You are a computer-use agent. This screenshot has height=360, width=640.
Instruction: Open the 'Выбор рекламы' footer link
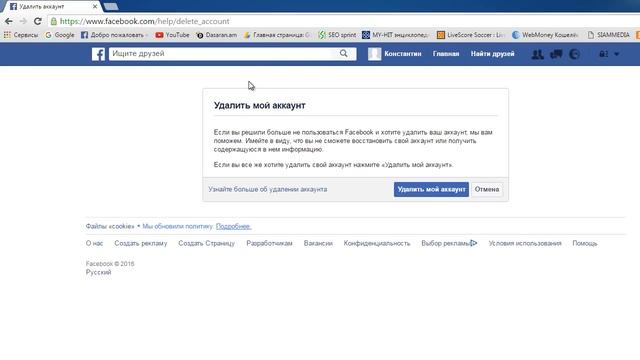[x=445, y=243]
